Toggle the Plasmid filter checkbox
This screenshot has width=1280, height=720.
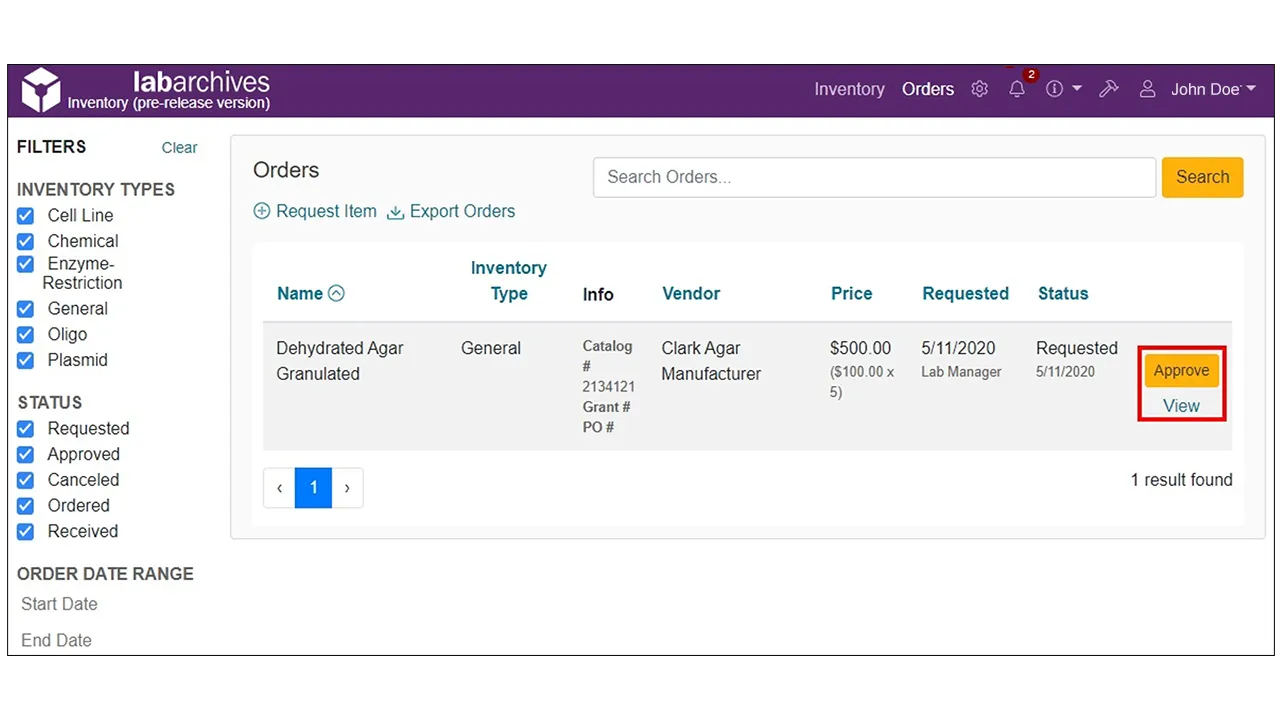[x=26, y=360]
